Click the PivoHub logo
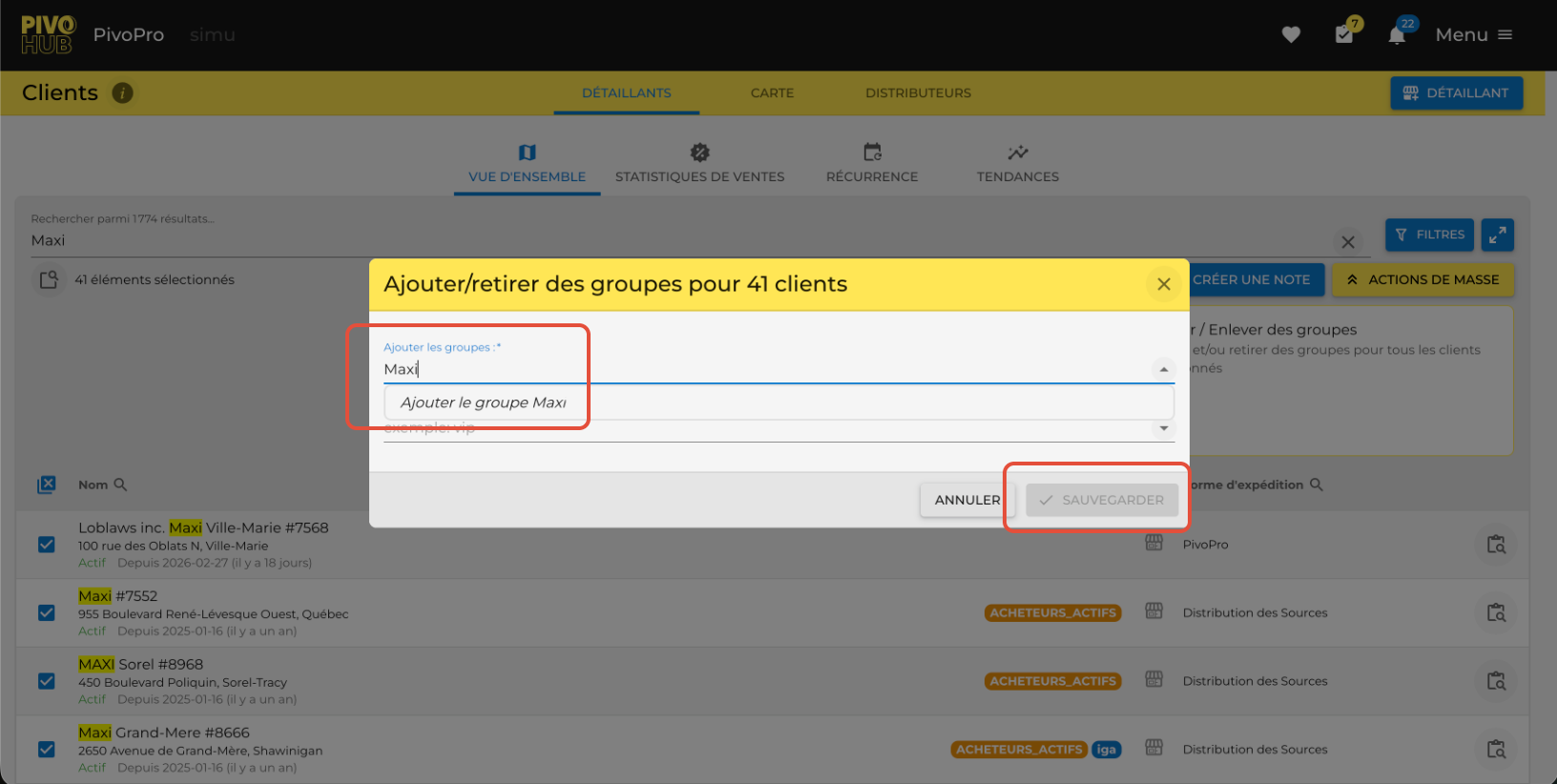The width and height of the screenshot is (1557, 784). [x=48, y=35]
